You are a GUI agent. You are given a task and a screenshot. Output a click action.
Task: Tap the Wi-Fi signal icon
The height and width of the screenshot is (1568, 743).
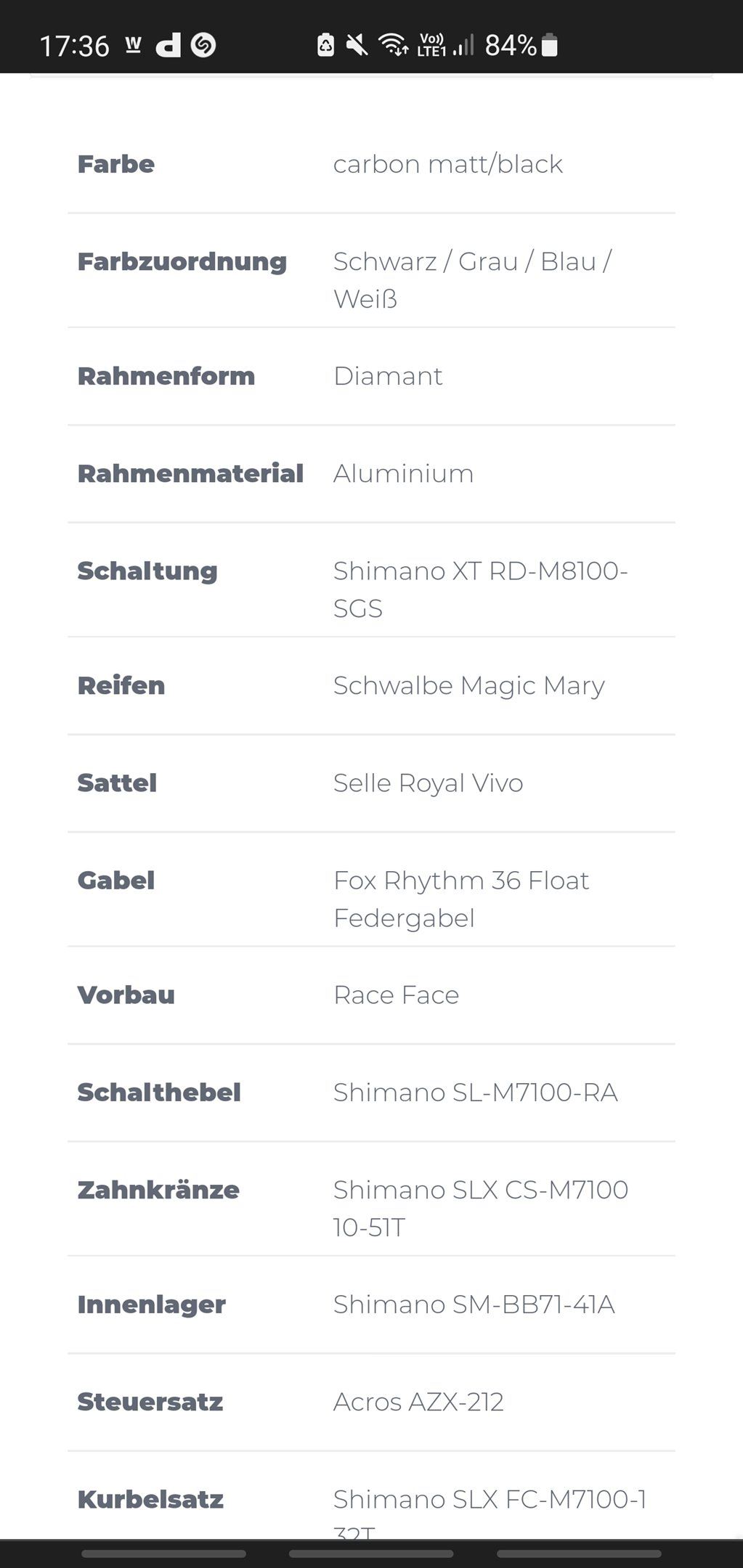[394, 45]
